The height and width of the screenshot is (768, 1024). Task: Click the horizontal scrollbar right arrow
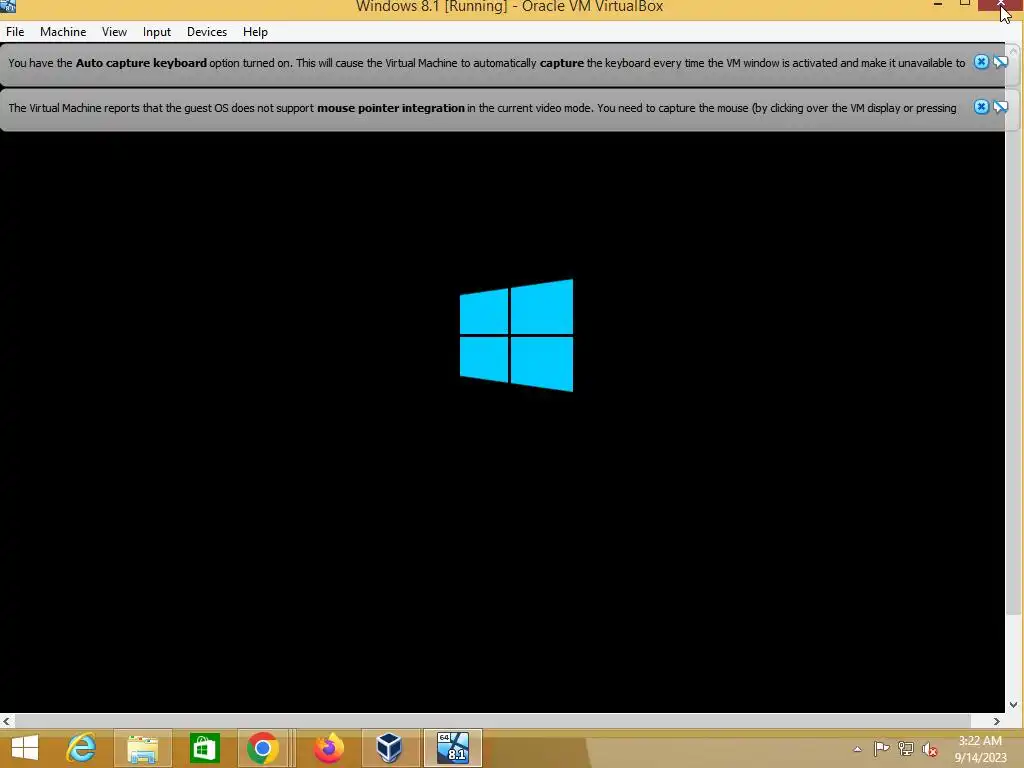(x=997, y=721)
